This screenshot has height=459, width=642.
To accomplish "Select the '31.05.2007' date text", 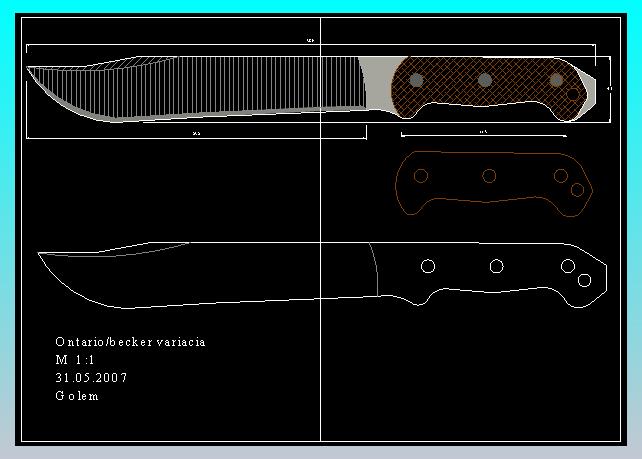I will [91, 378].
